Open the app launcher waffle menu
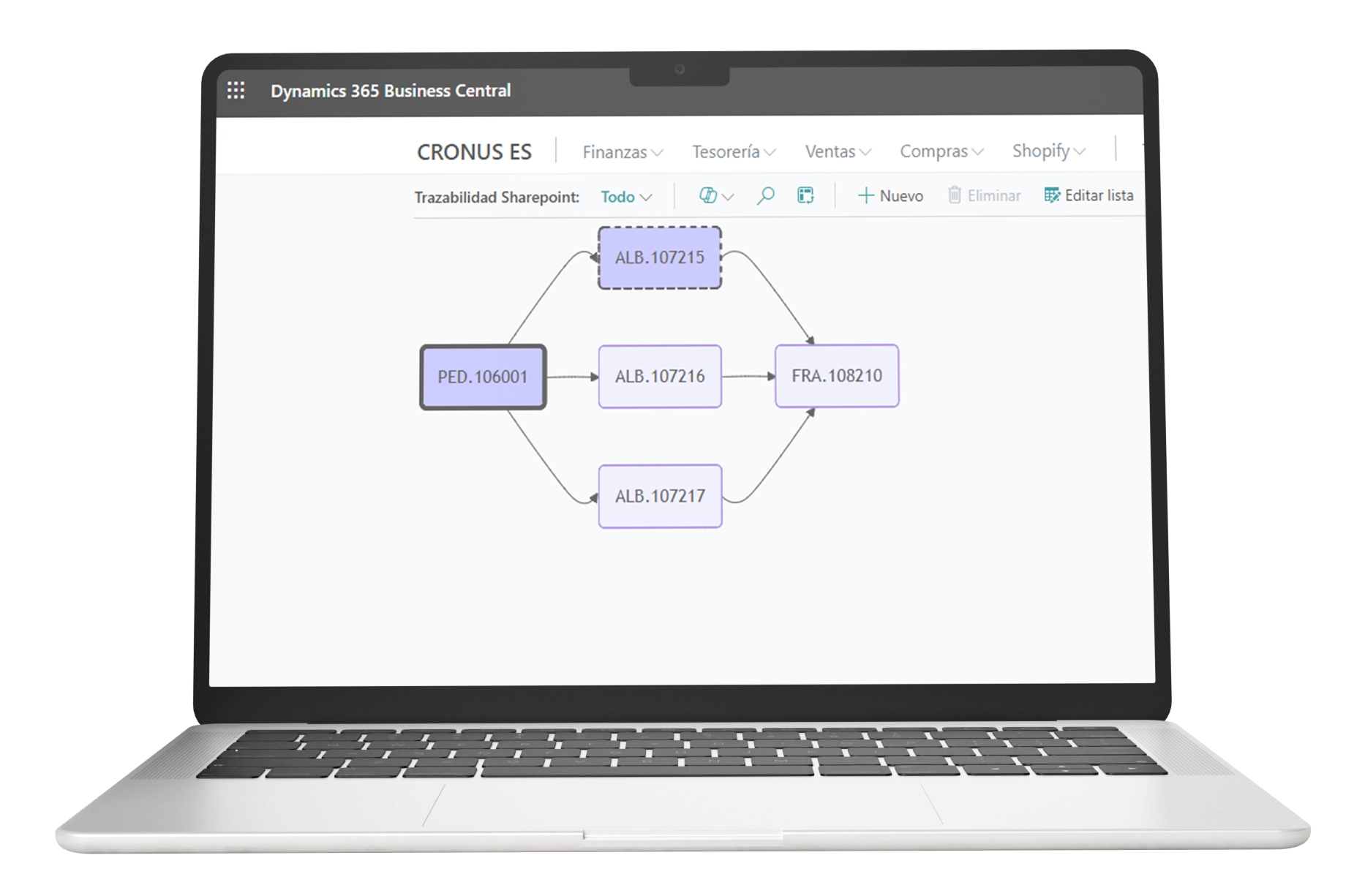 click(236, 91)
